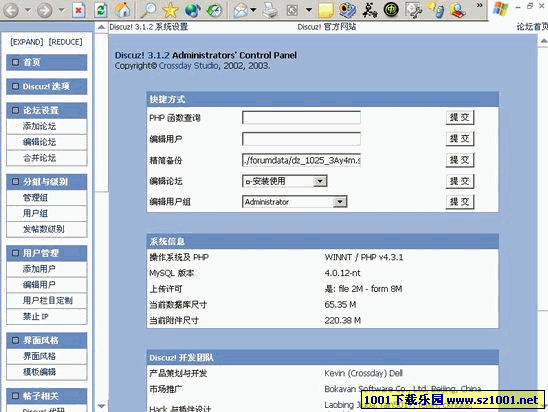Submit the 编辑用户 shortcut row
The image size is (548, 412).
tap(460, 139)
